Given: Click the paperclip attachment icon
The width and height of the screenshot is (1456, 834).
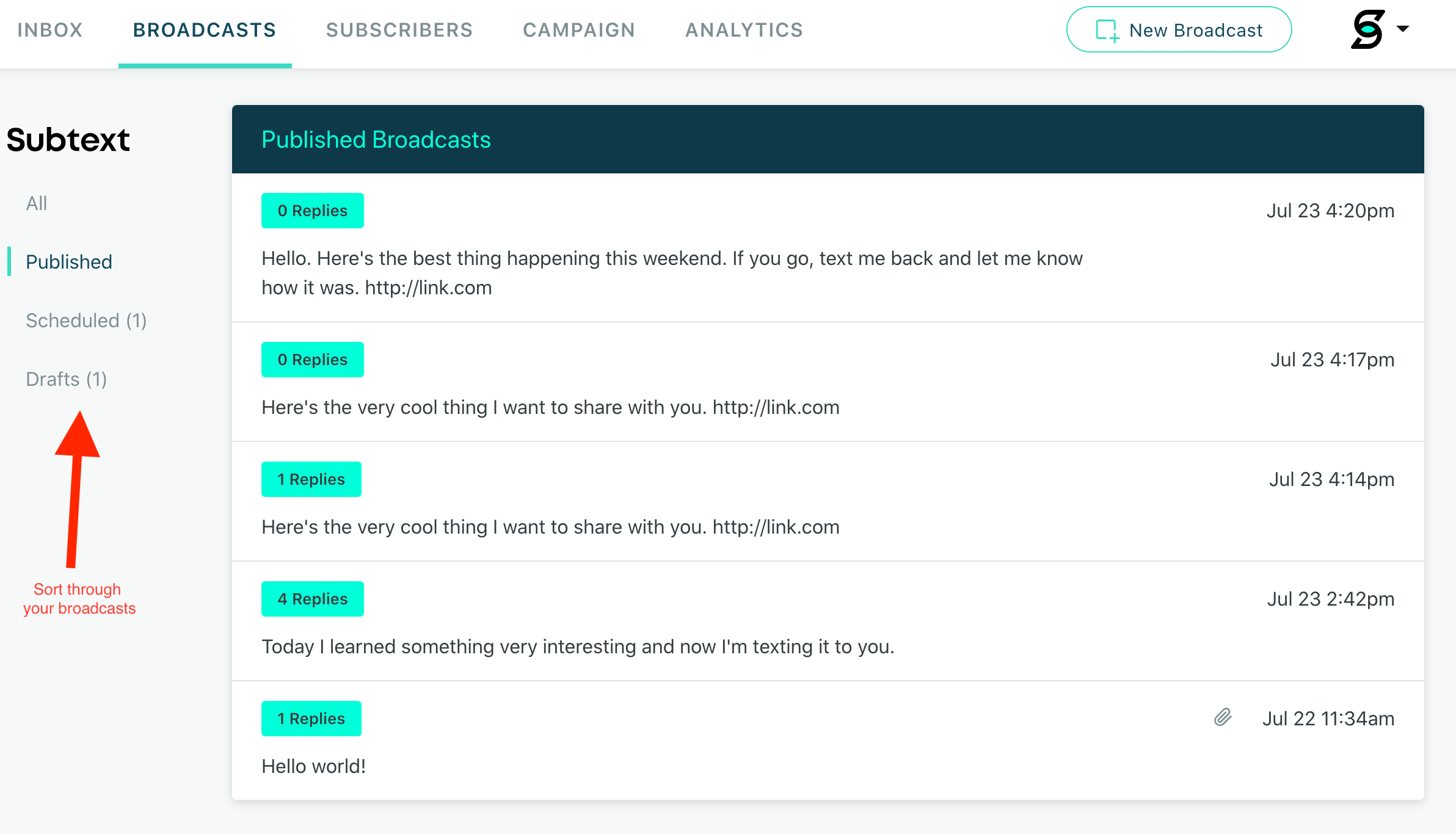Looking at the screenshot, I should (1223, 717).
